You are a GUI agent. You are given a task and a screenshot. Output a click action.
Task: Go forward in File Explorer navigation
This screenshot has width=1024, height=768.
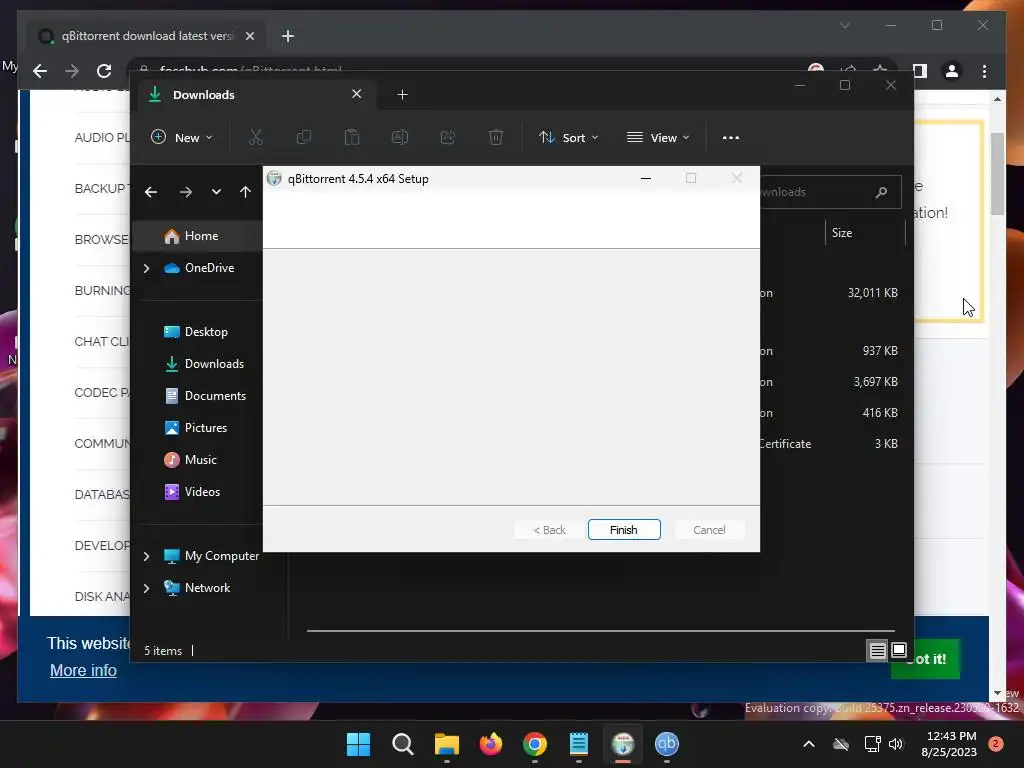coord(185,192)
